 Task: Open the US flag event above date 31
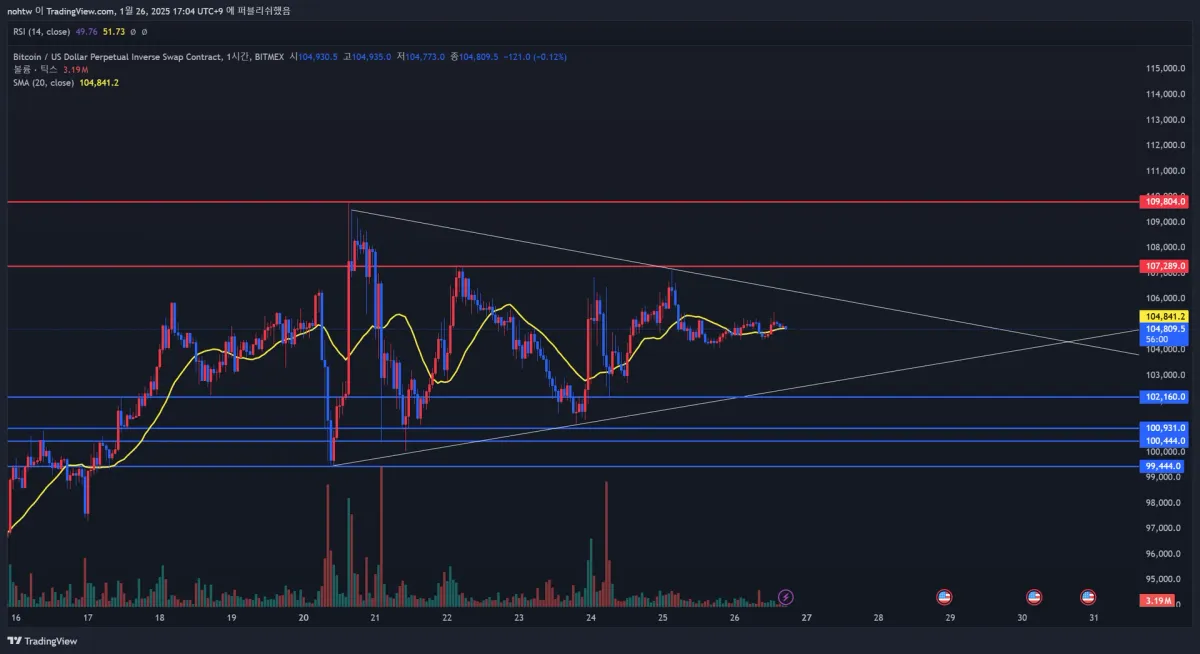click(1088, 597)
